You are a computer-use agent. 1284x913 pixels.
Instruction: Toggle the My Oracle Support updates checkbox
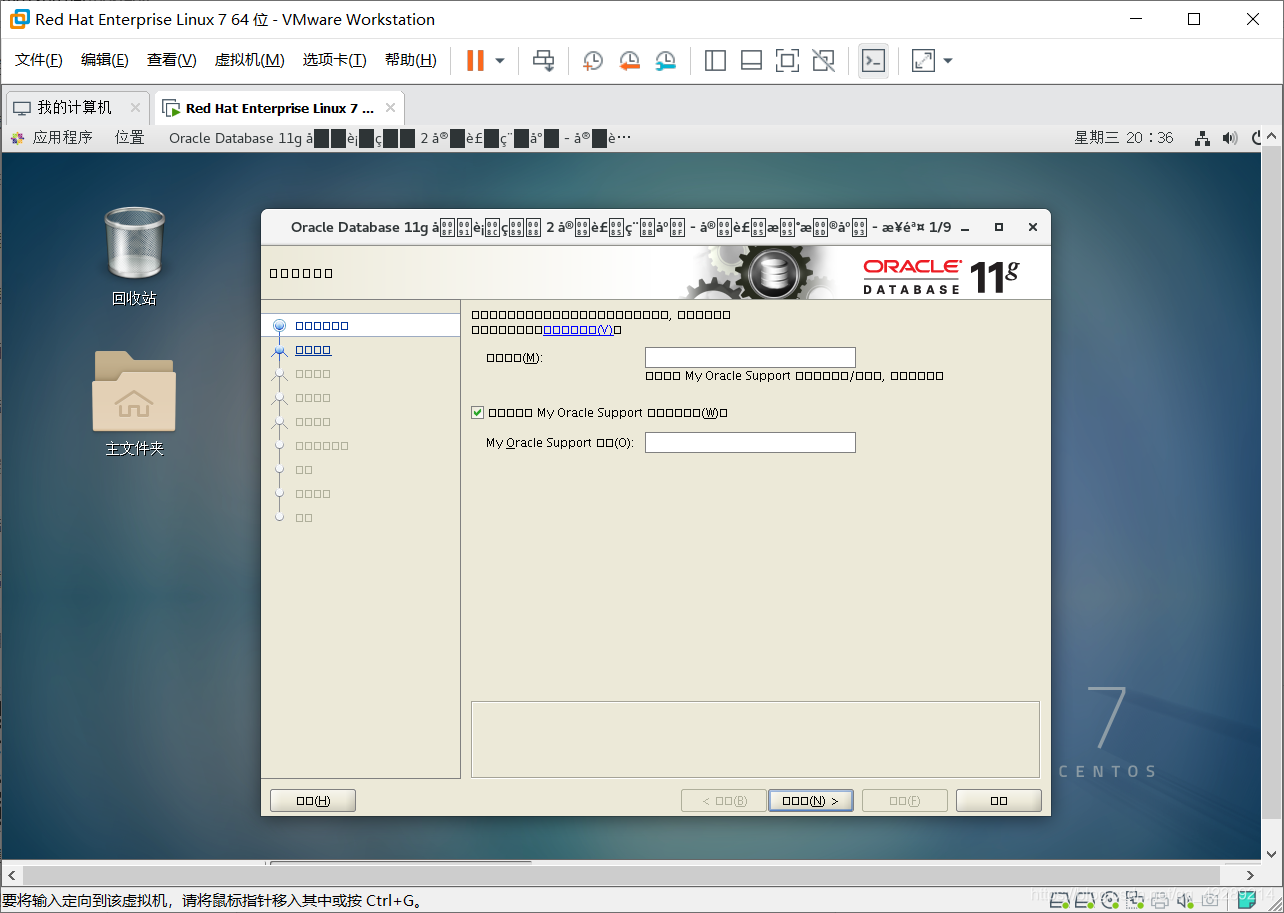478,411
